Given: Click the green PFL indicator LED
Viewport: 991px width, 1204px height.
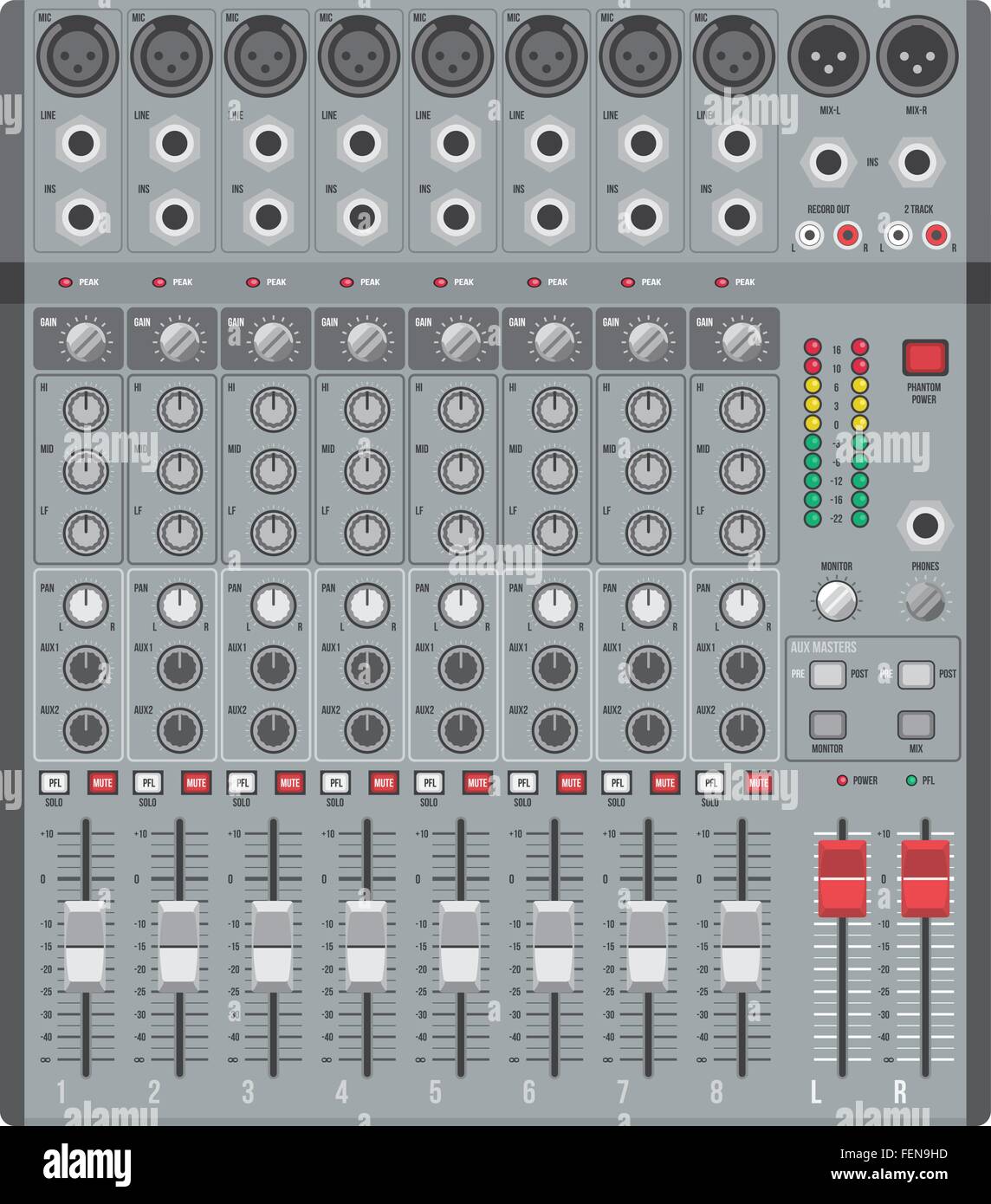Looking at the screenshot, I should [x=911, y=780].
